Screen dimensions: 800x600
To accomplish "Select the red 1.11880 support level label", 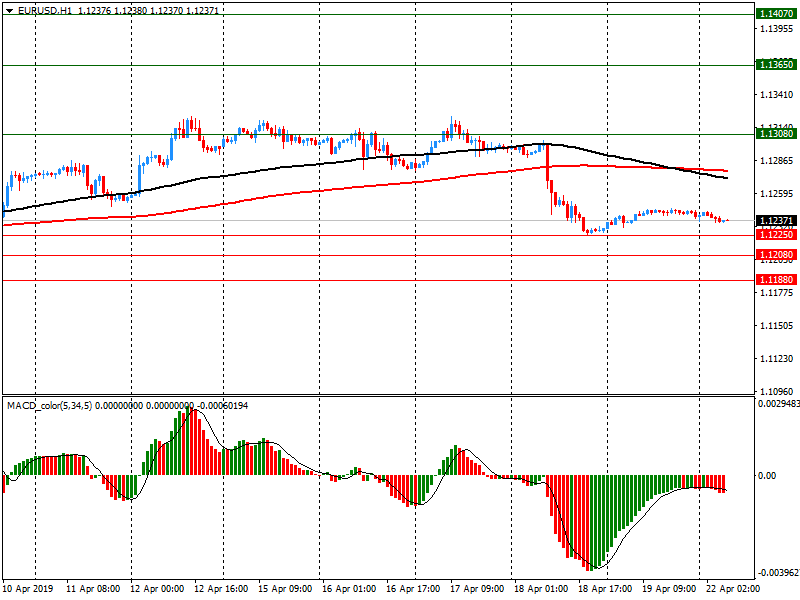I will [776, 280].
